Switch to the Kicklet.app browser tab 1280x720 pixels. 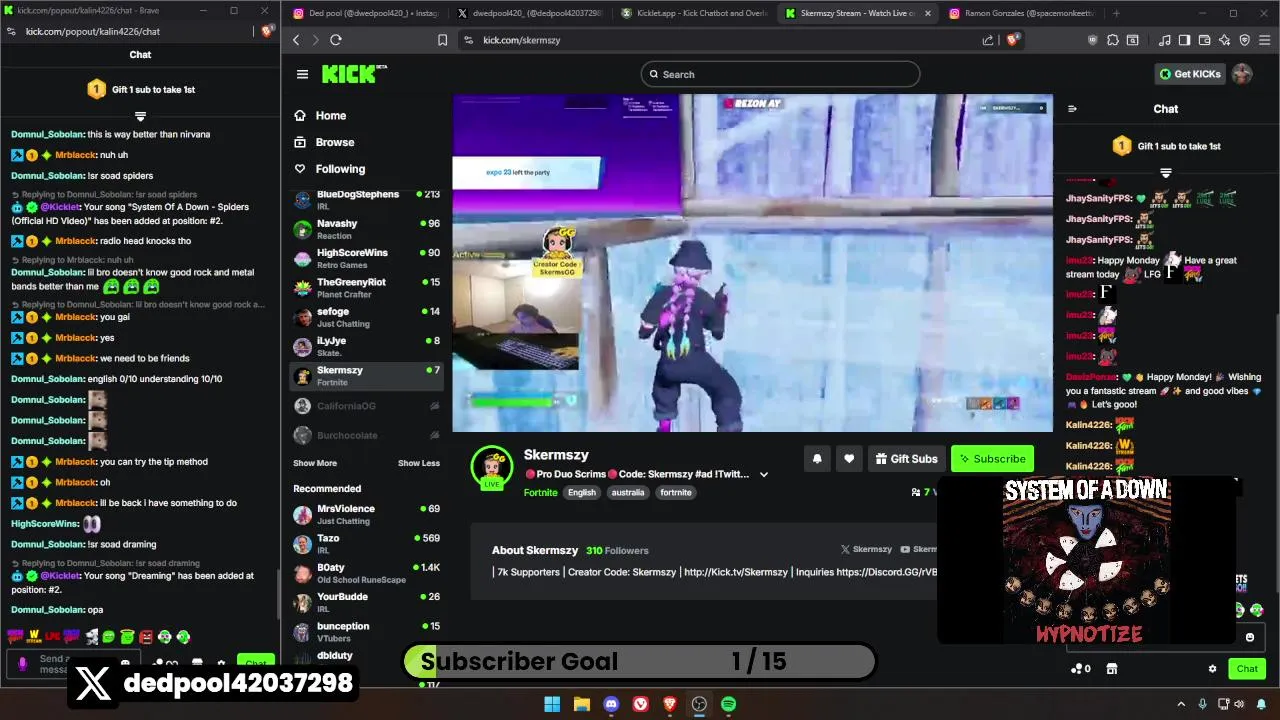695,13
